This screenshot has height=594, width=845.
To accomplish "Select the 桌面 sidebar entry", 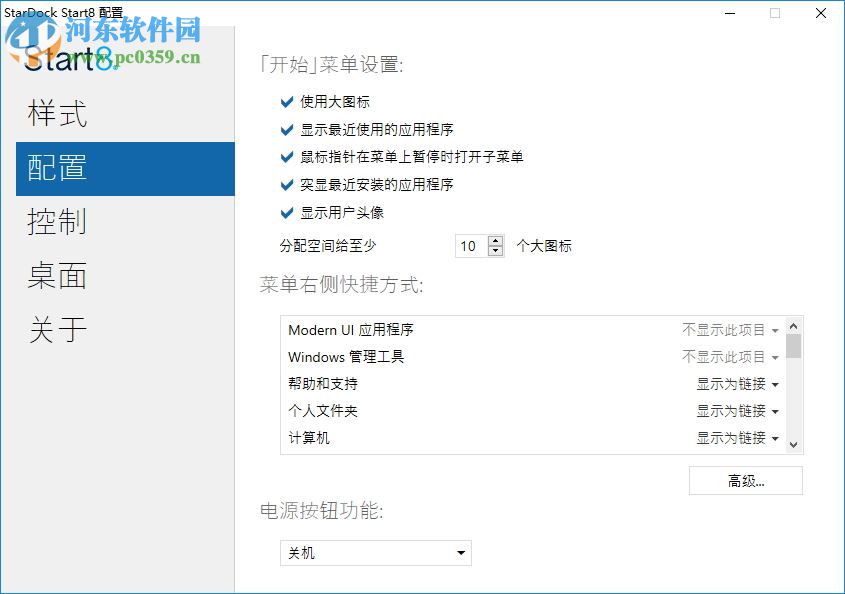I will (x=57, y=276).
